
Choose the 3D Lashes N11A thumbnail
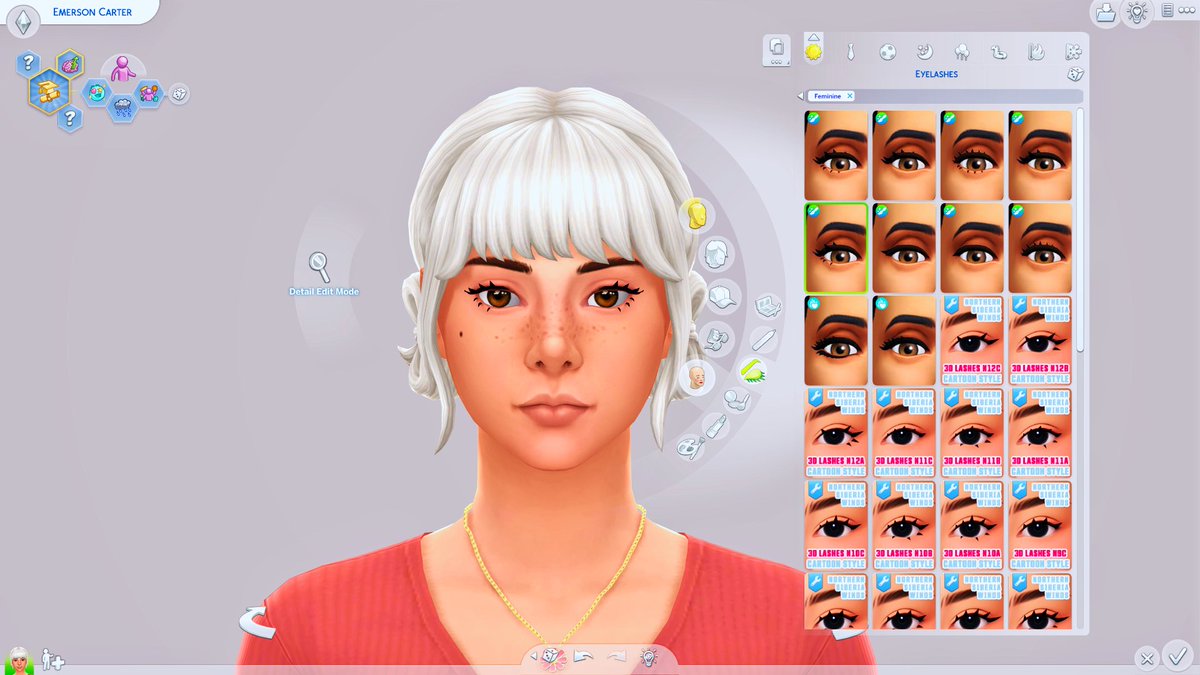pos(1040,433)
